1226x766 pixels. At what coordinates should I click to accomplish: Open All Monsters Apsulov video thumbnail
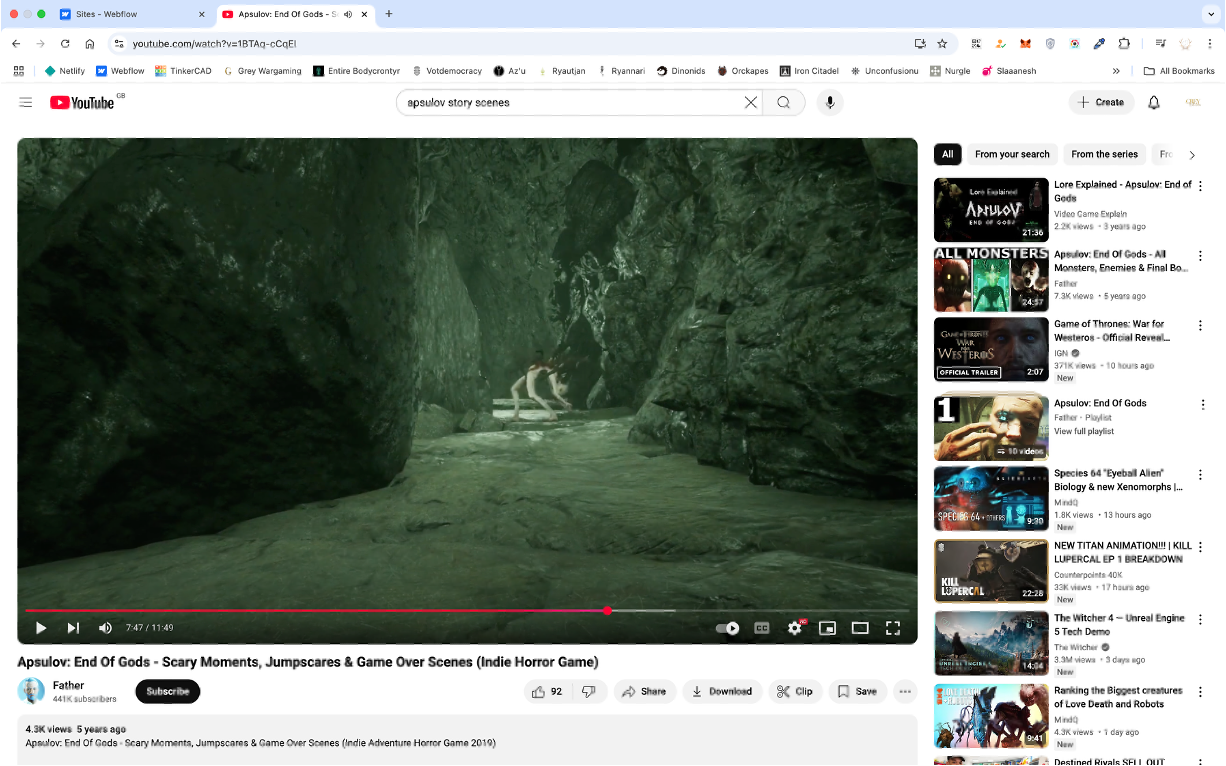pyautogui.click(x=991, y=280)
